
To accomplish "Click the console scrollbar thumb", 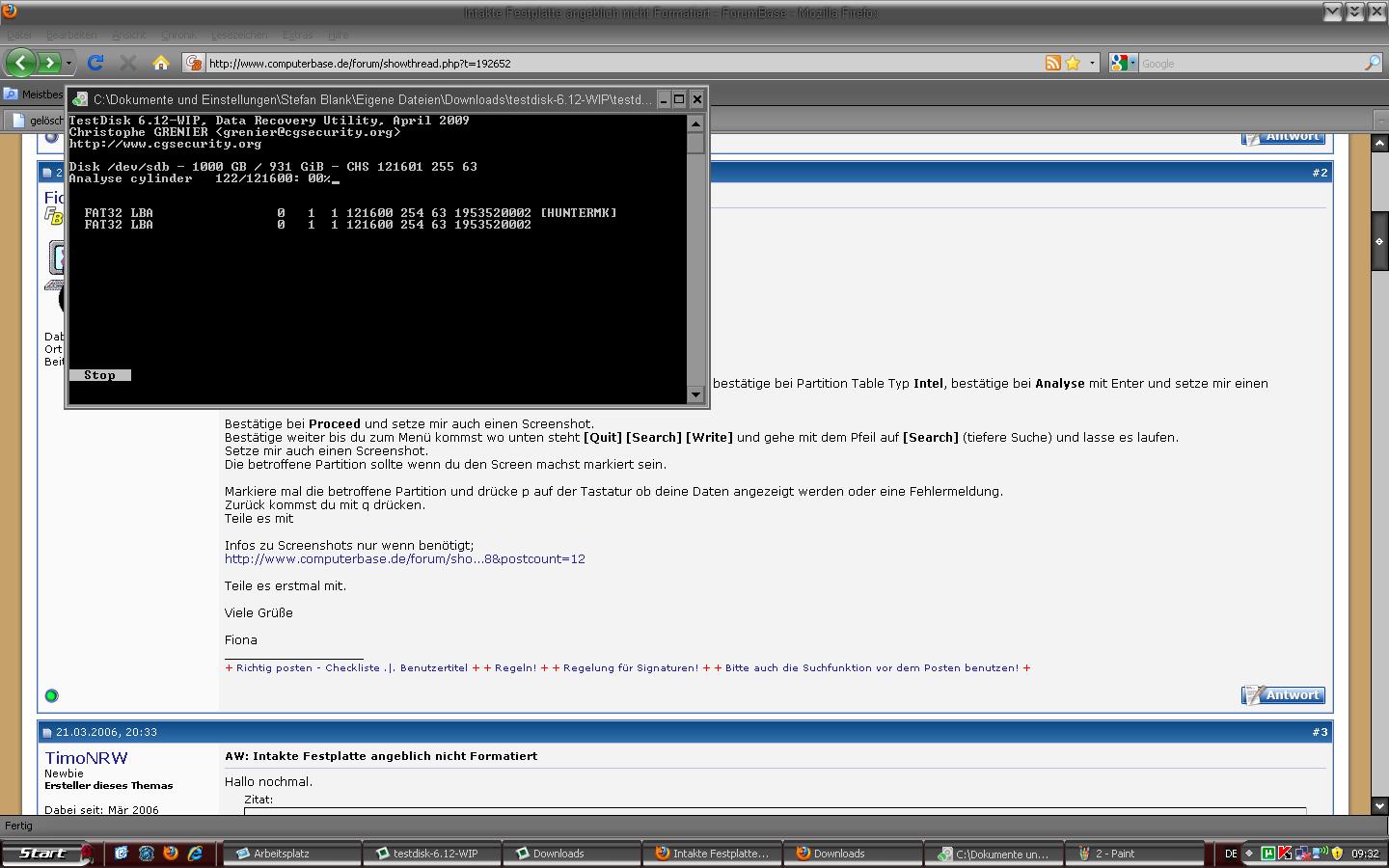I will (x=695, y=143).
